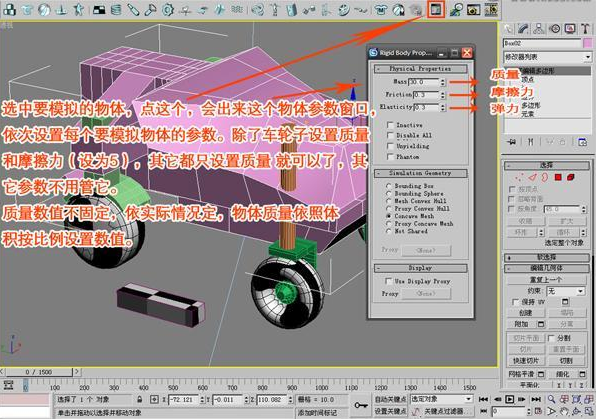Open the Display panel tab
596x420 pixels.
click(570, 29)
